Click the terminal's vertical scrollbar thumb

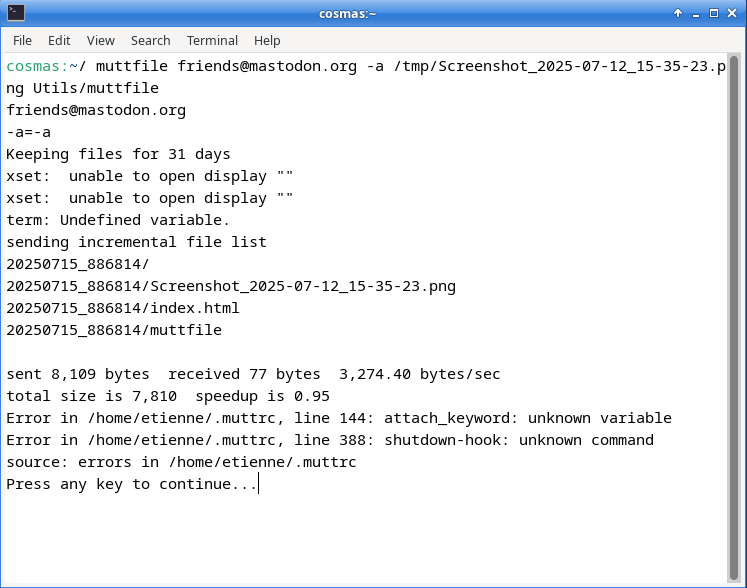coord(734,318)
